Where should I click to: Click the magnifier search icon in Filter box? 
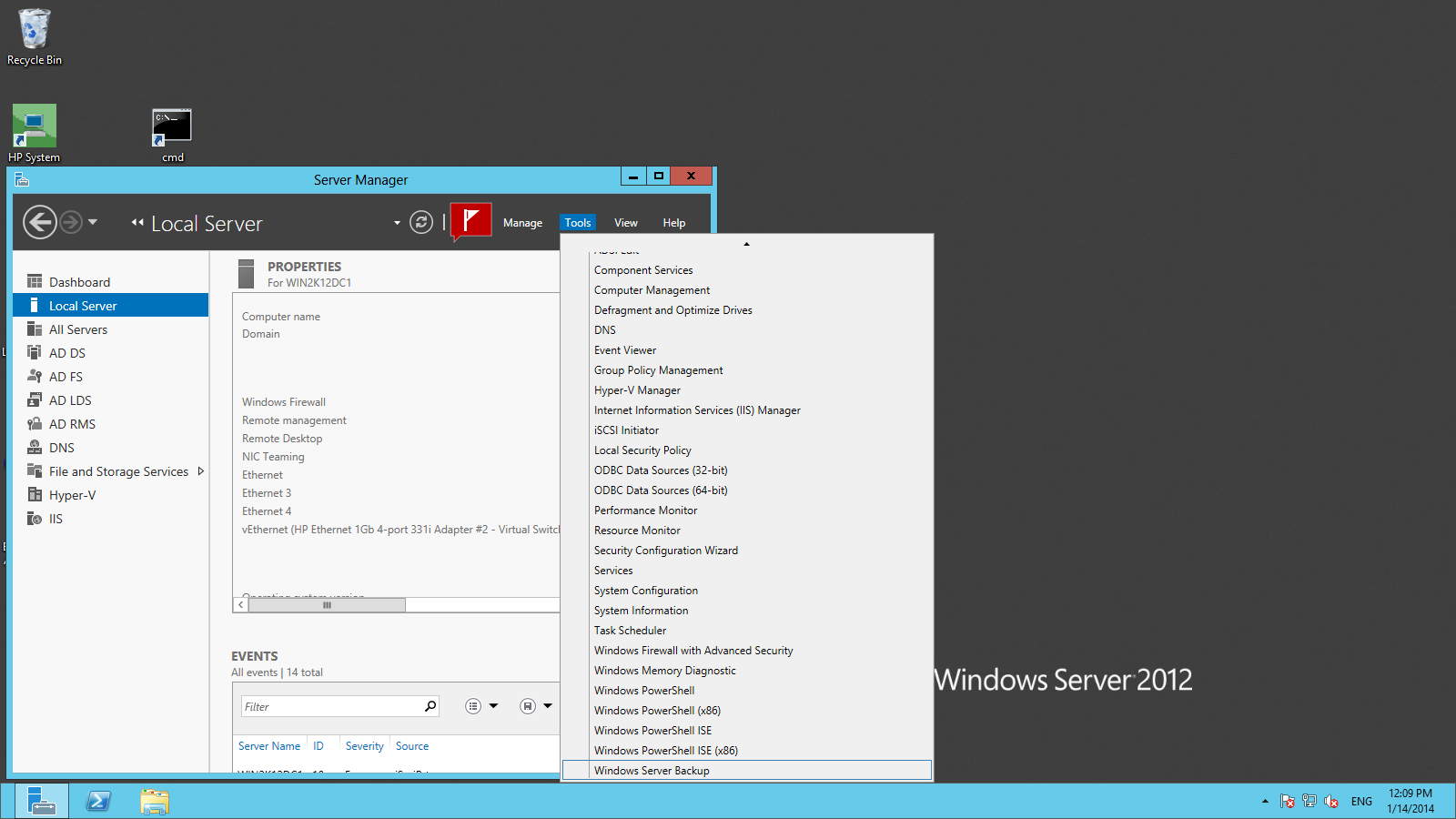[430, 706]
